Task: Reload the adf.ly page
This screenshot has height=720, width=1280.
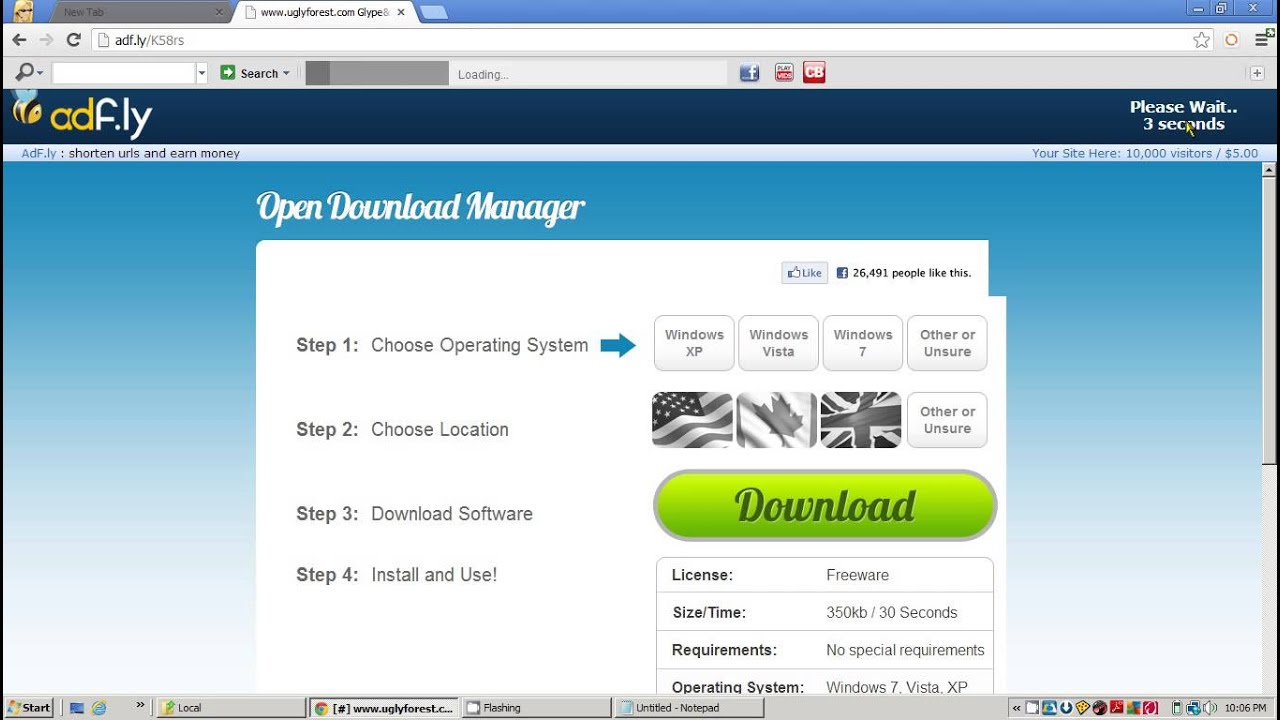Action: (73, 40)
